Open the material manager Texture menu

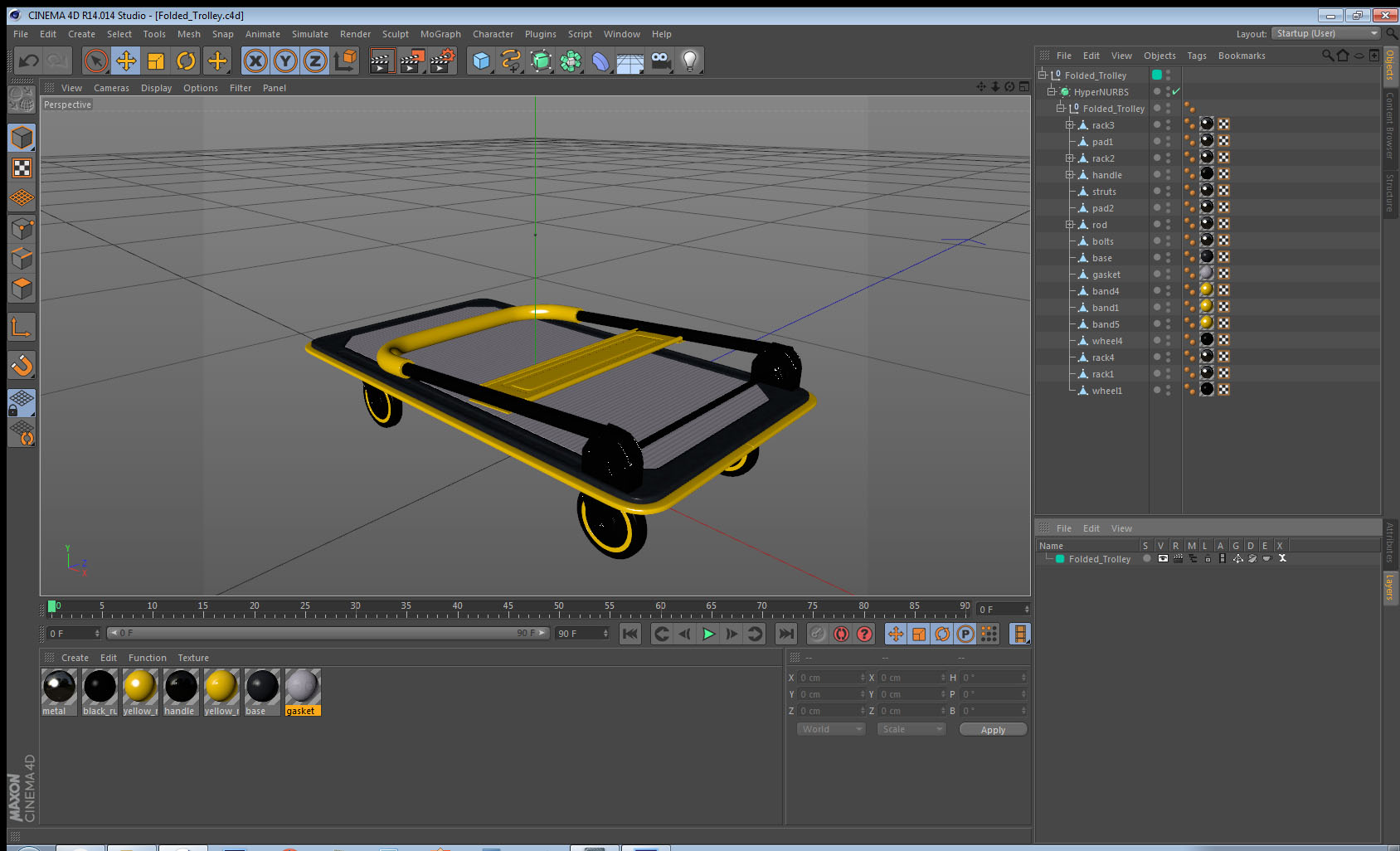pyautogui.click(x=193, y=658)
